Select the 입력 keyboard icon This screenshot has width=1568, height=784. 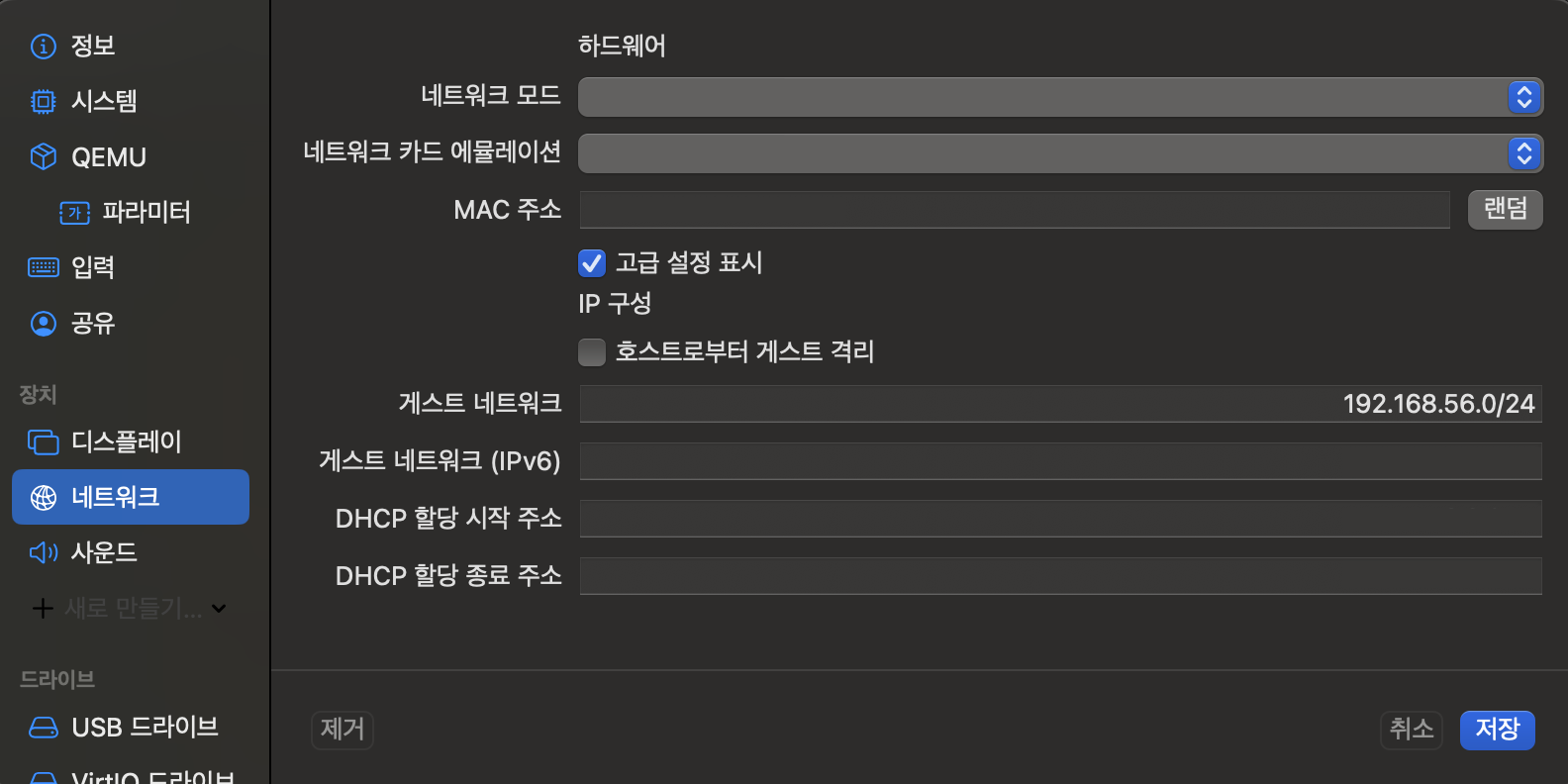pos(44,267)
